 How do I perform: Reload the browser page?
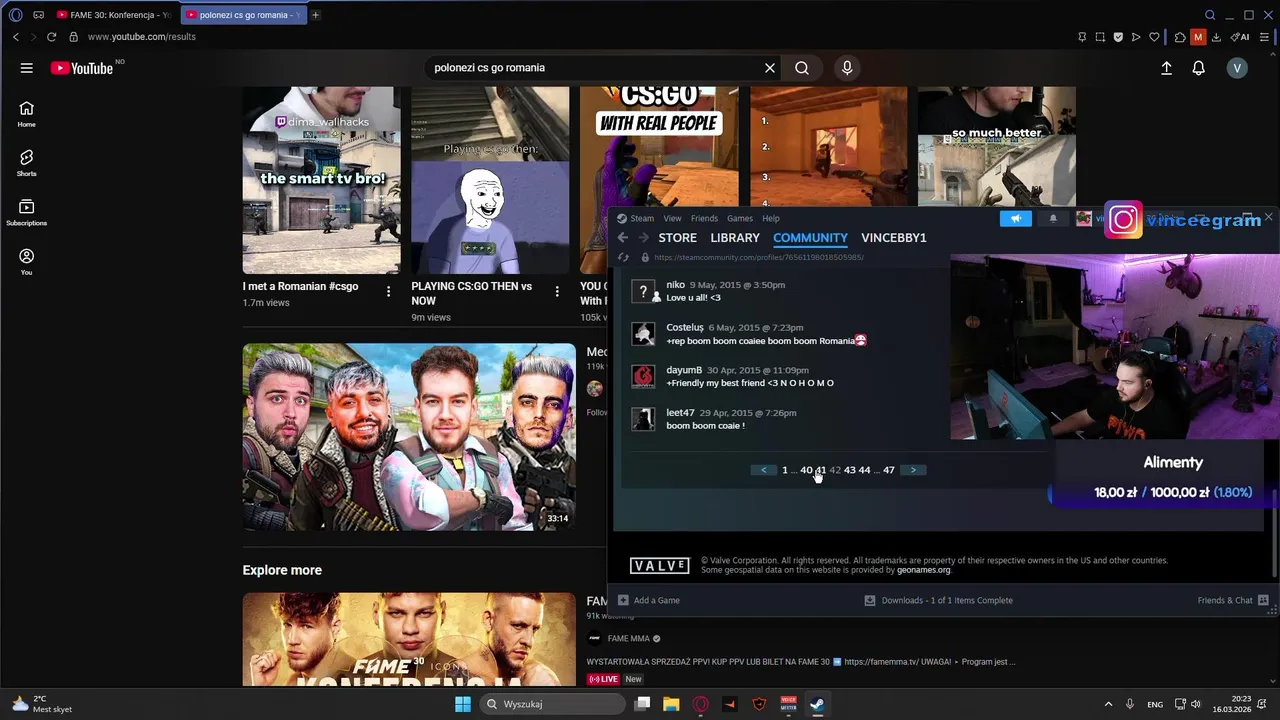coord(51,37)
